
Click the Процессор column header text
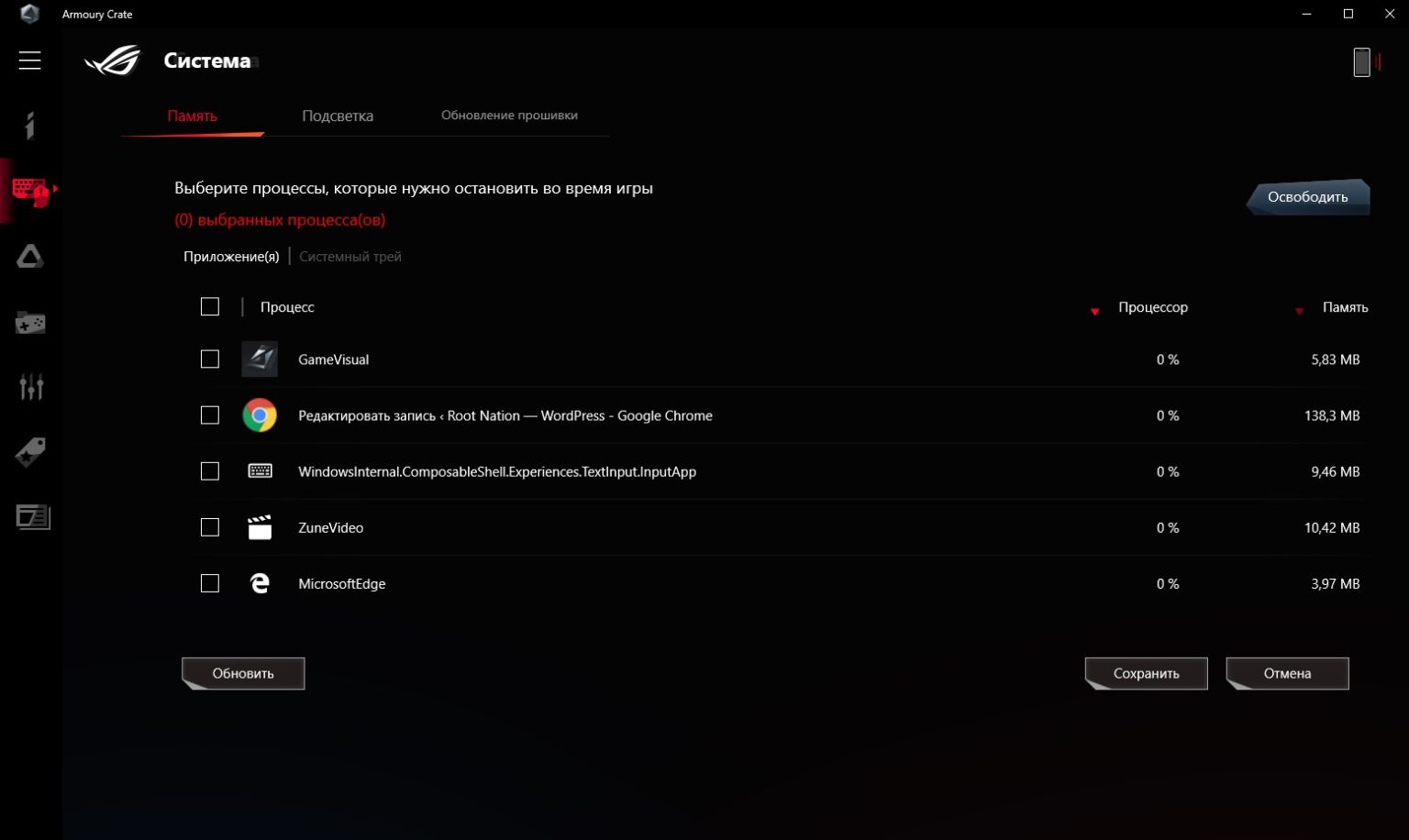(1153, 307)
